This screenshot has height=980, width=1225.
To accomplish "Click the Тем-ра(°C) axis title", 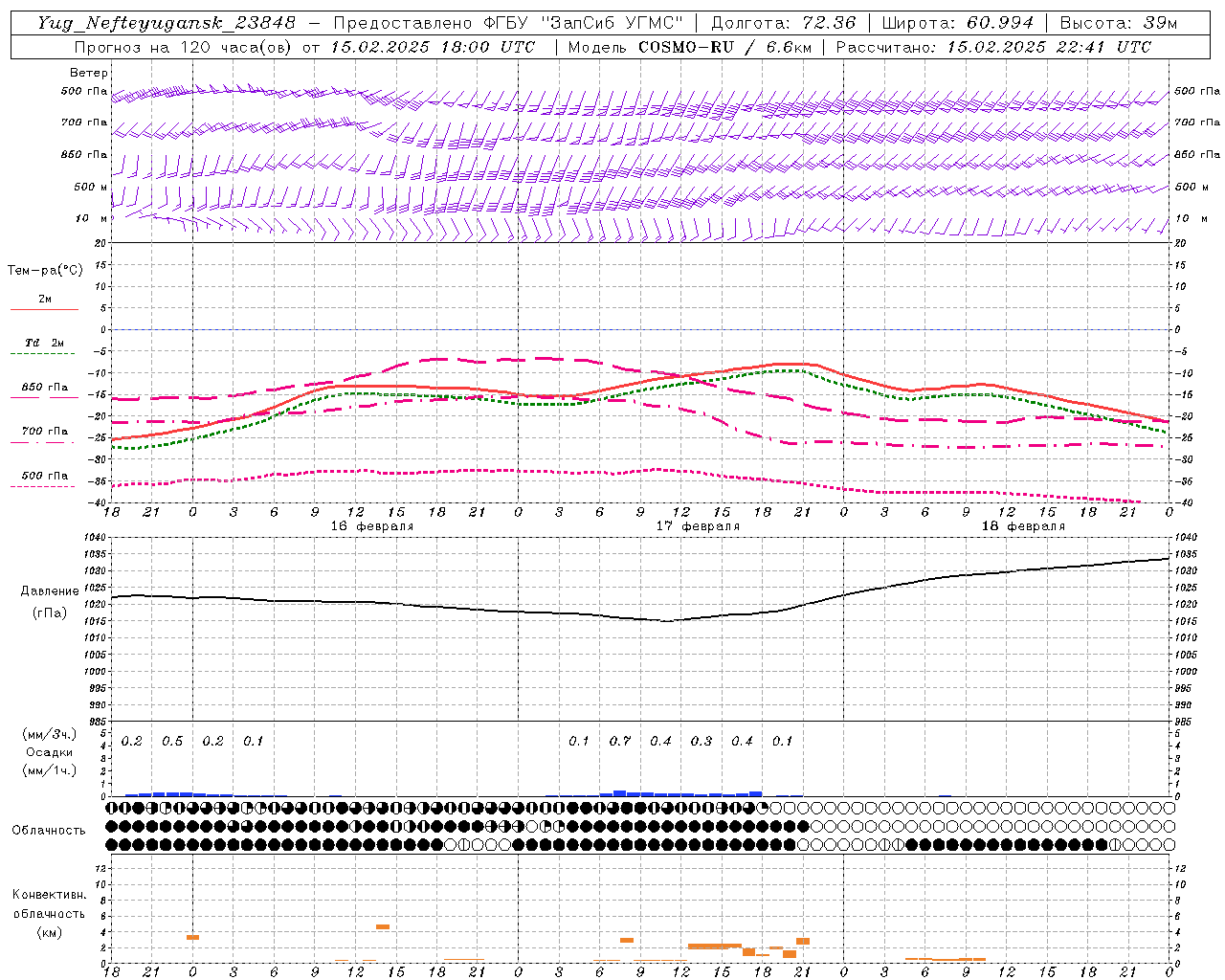I will pos(45,271).
